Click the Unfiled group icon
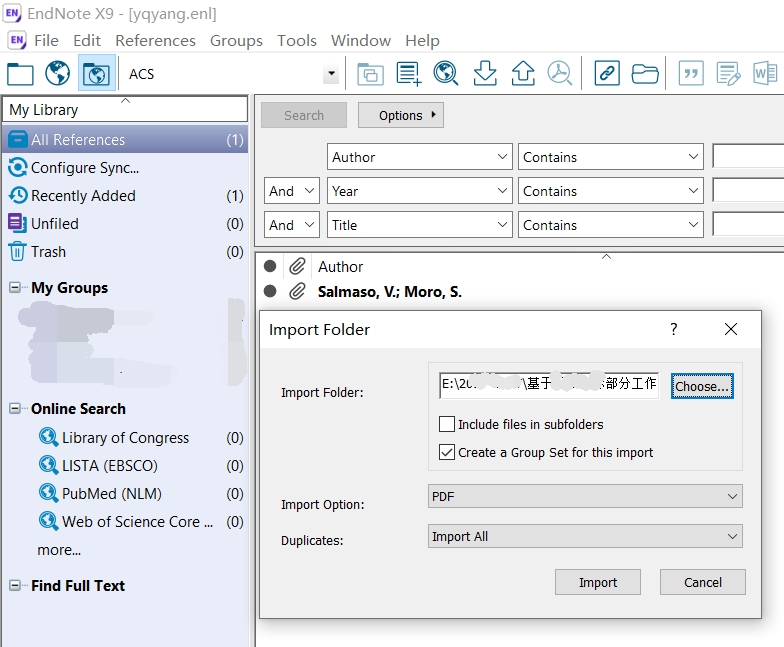Viewport: 784px width, 647px height. tap(18, 223)
